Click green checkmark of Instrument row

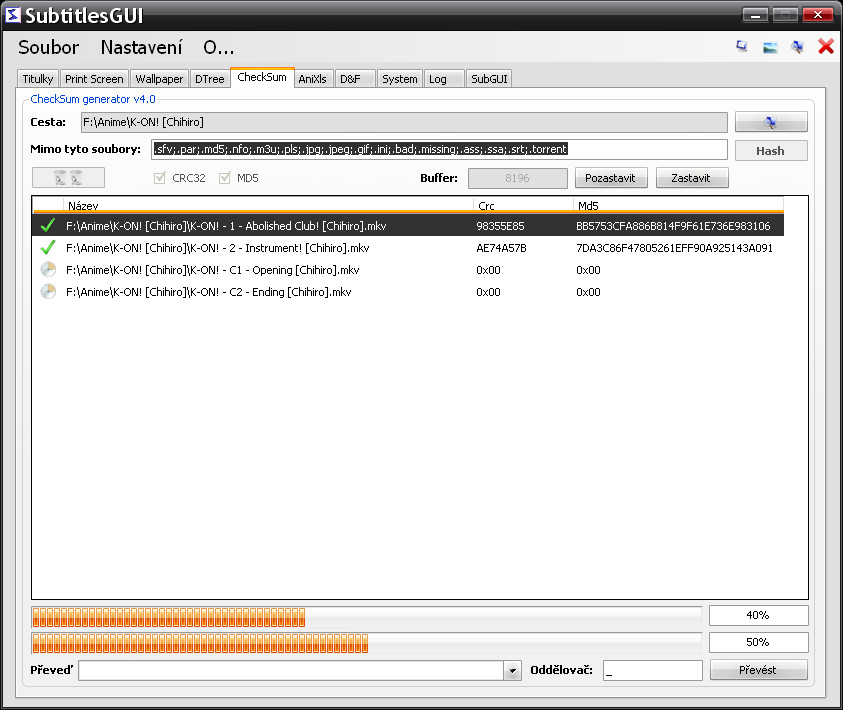[x=48, y=247]
